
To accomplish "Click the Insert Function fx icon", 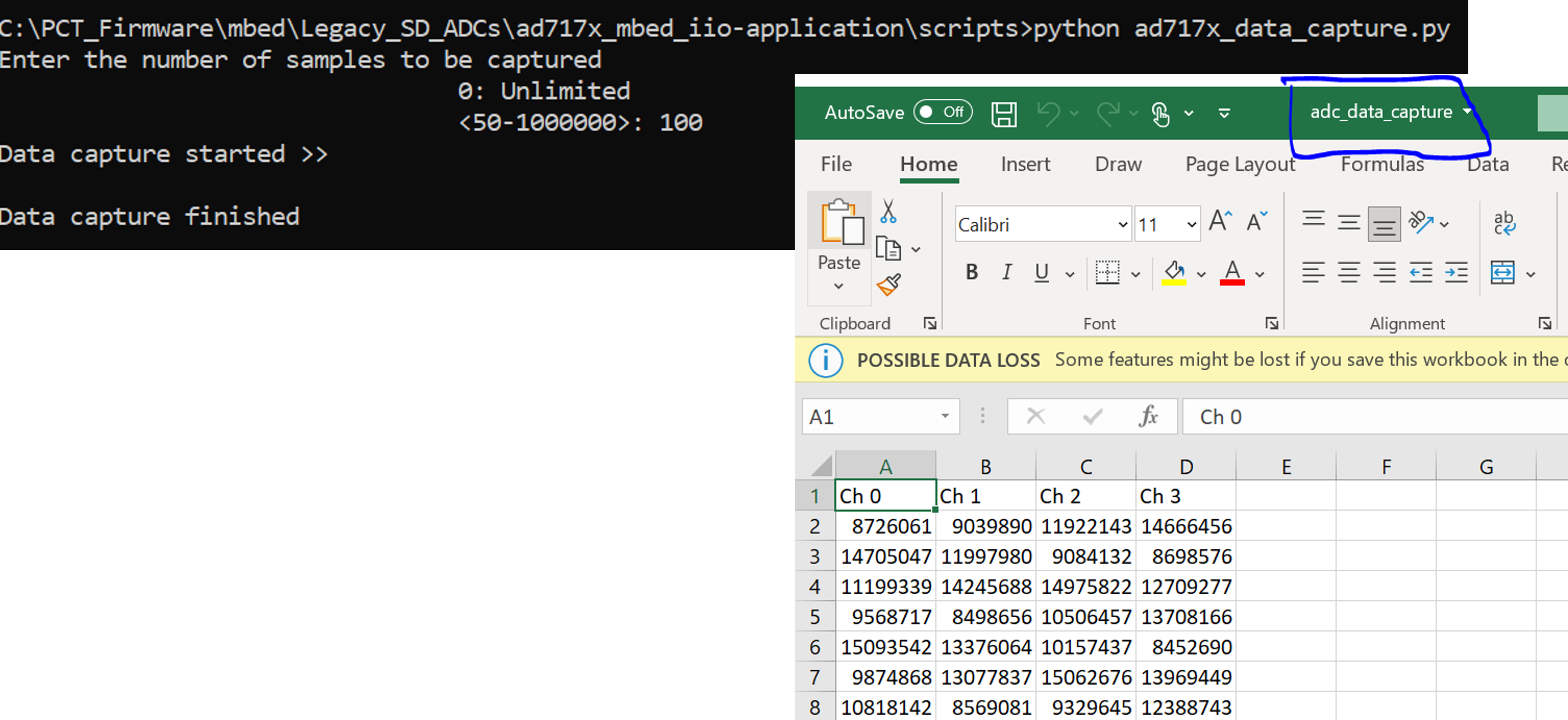I will coord(1148,417).
